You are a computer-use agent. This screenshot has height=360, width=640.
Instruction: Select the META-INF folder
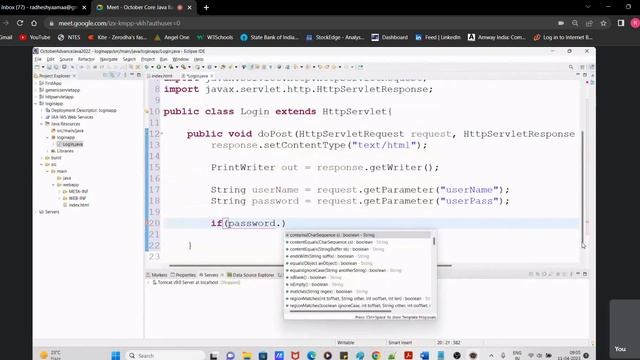pos(75,191)
